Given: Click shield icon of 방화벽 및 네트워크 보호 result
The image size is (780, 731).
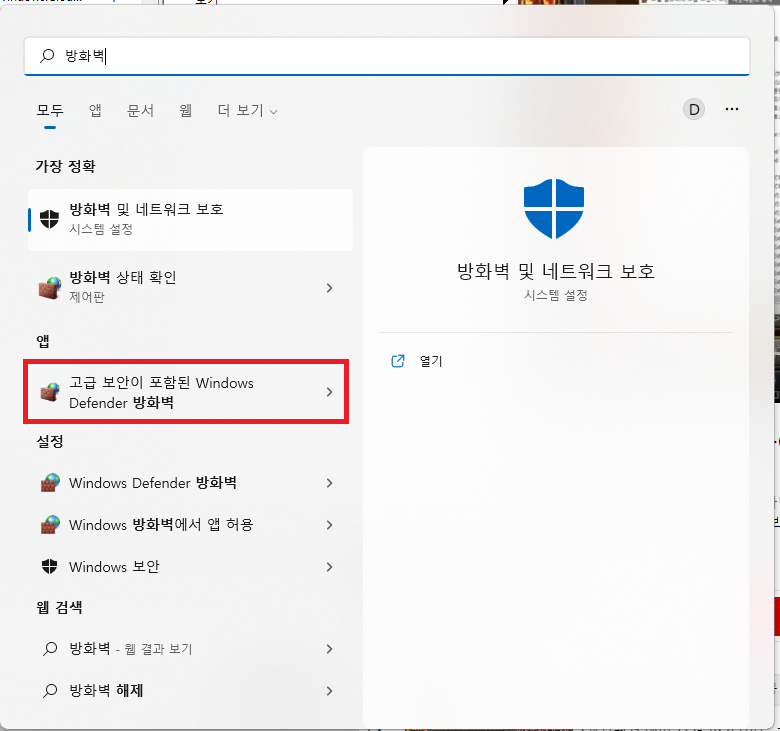Looking at the screenshot, I should click(49, 219).
